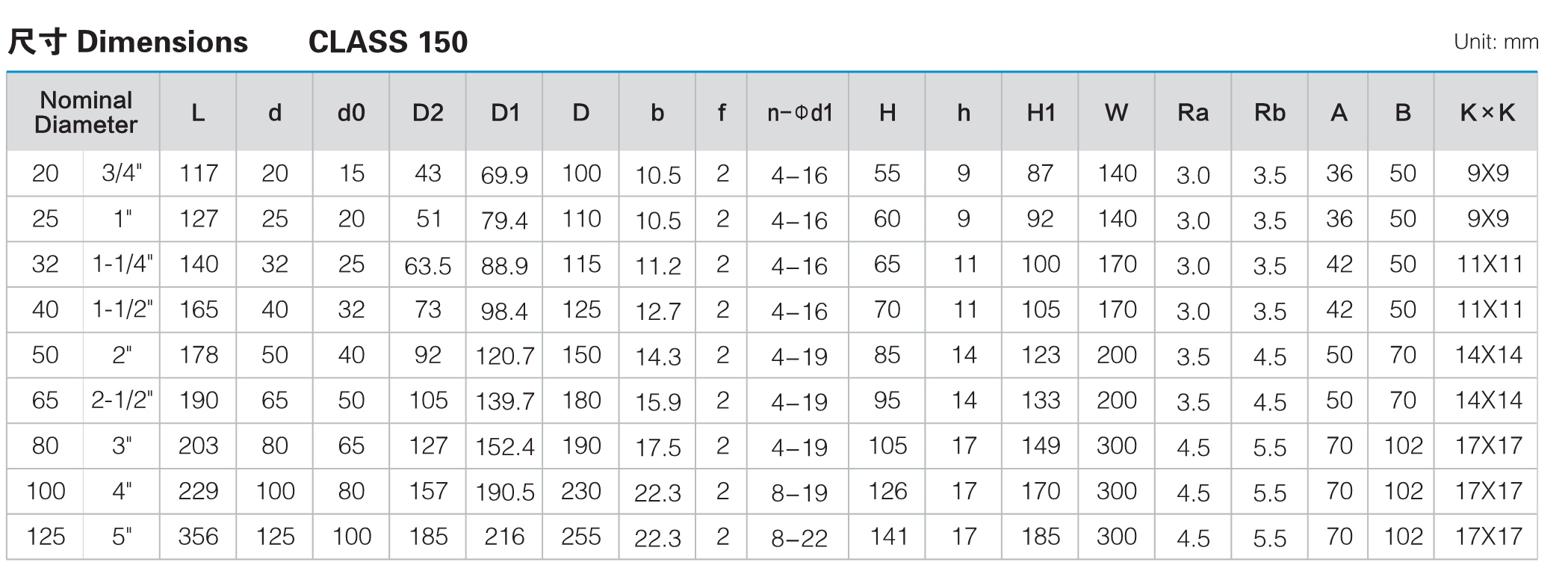Select the 1-1/4" size cell
1568x583 pixels.
click(122, 264)
